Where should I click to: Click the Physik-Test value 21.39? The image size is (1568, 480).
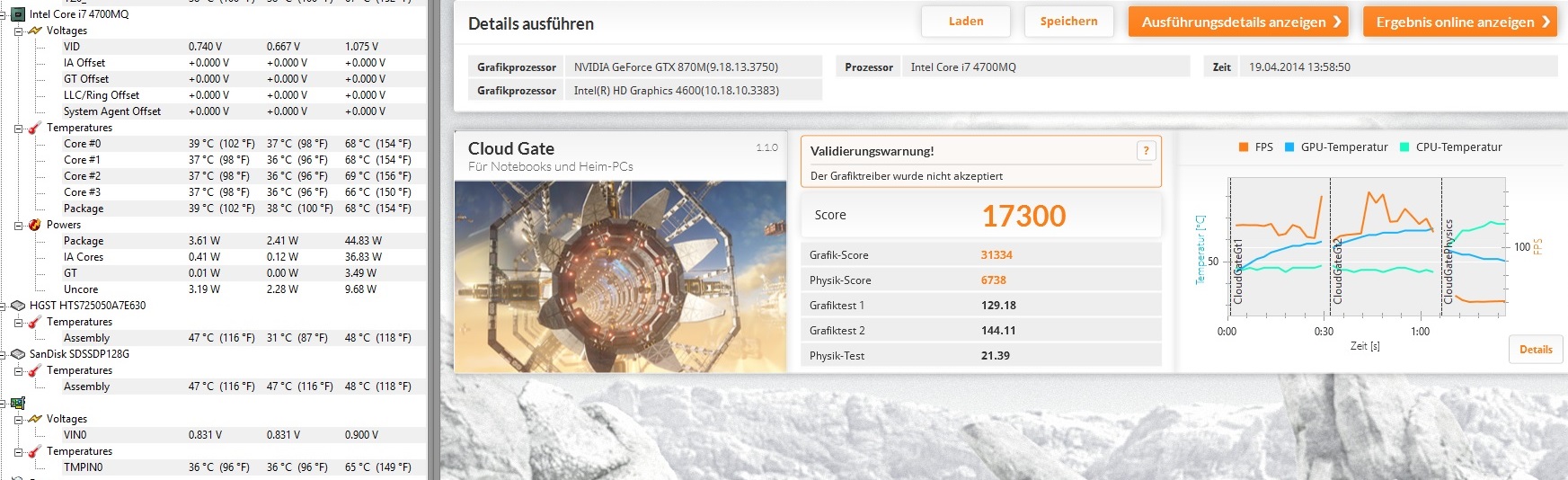995,356
